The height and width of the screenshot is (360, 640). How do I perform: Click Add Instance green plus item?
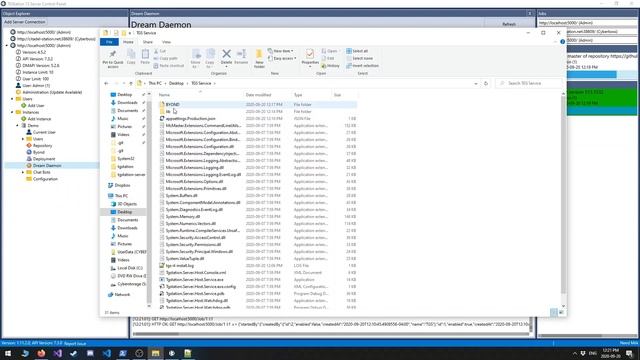tap(36, 119)
